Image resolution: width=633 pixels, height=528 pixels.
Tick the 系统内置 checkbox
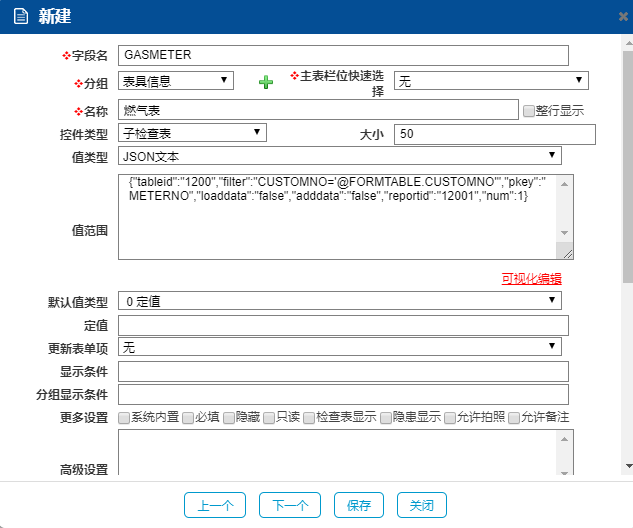coord(124,417)
